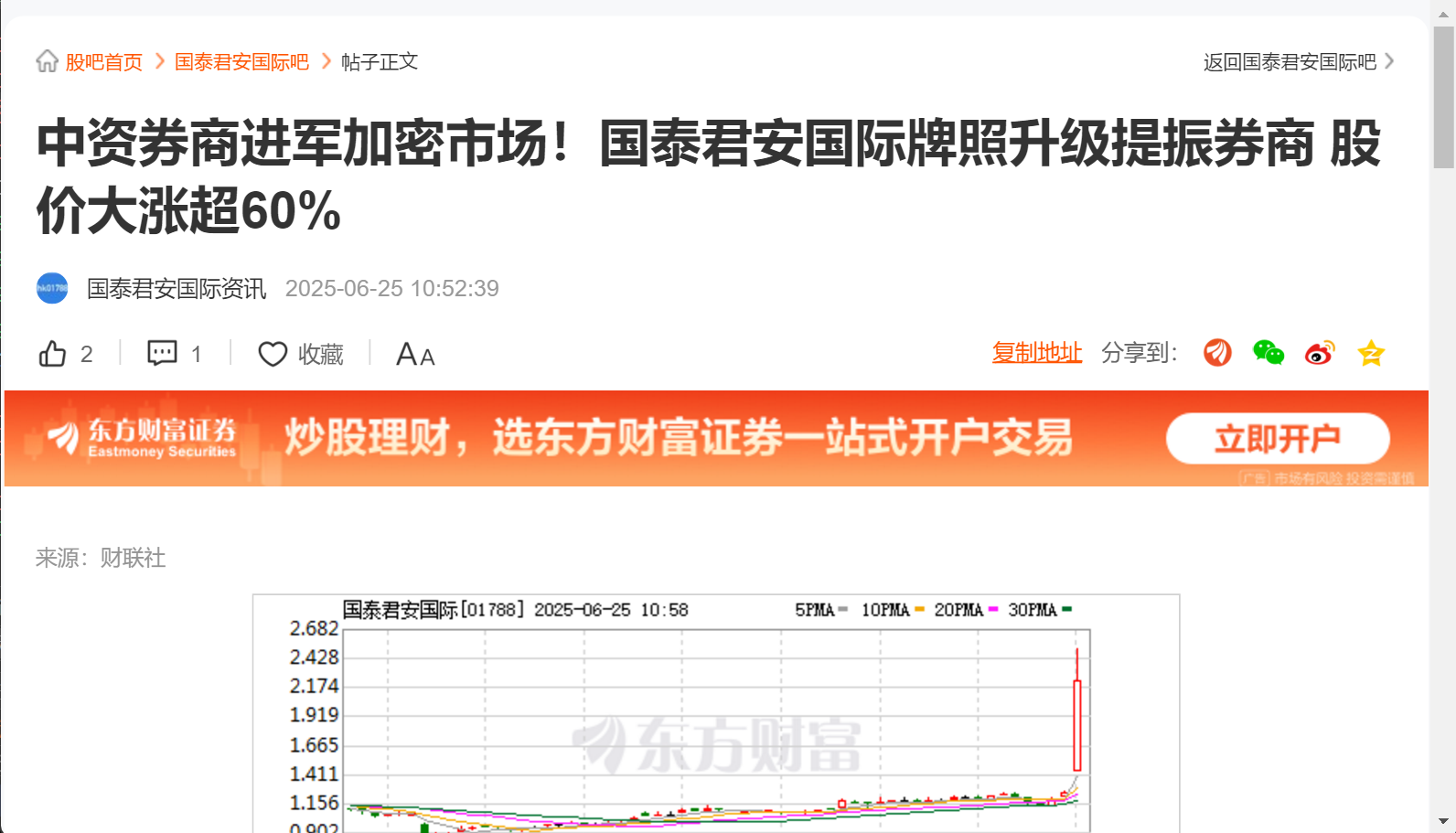Click 帖子正文 breadcrumb text
This screenshot has height=833, width=1456.
(x=380, y=62)
